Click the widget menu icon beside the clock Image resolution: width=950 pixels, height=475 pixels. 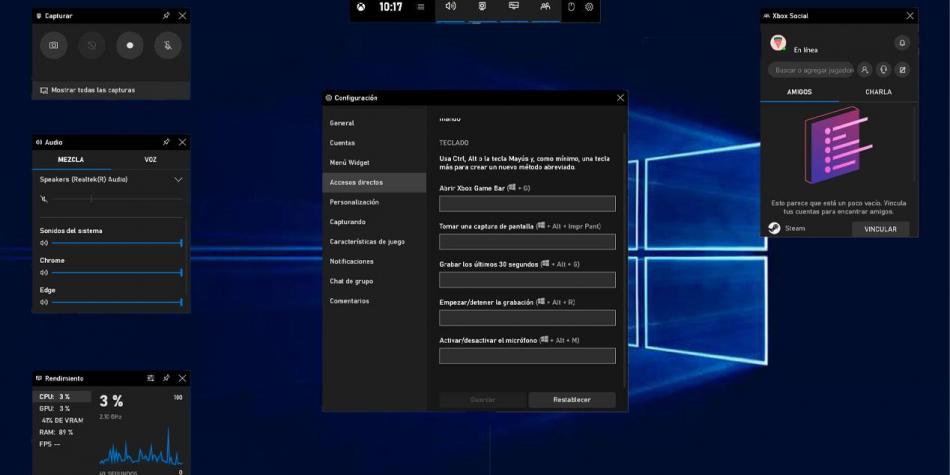(x=421, y=7)
